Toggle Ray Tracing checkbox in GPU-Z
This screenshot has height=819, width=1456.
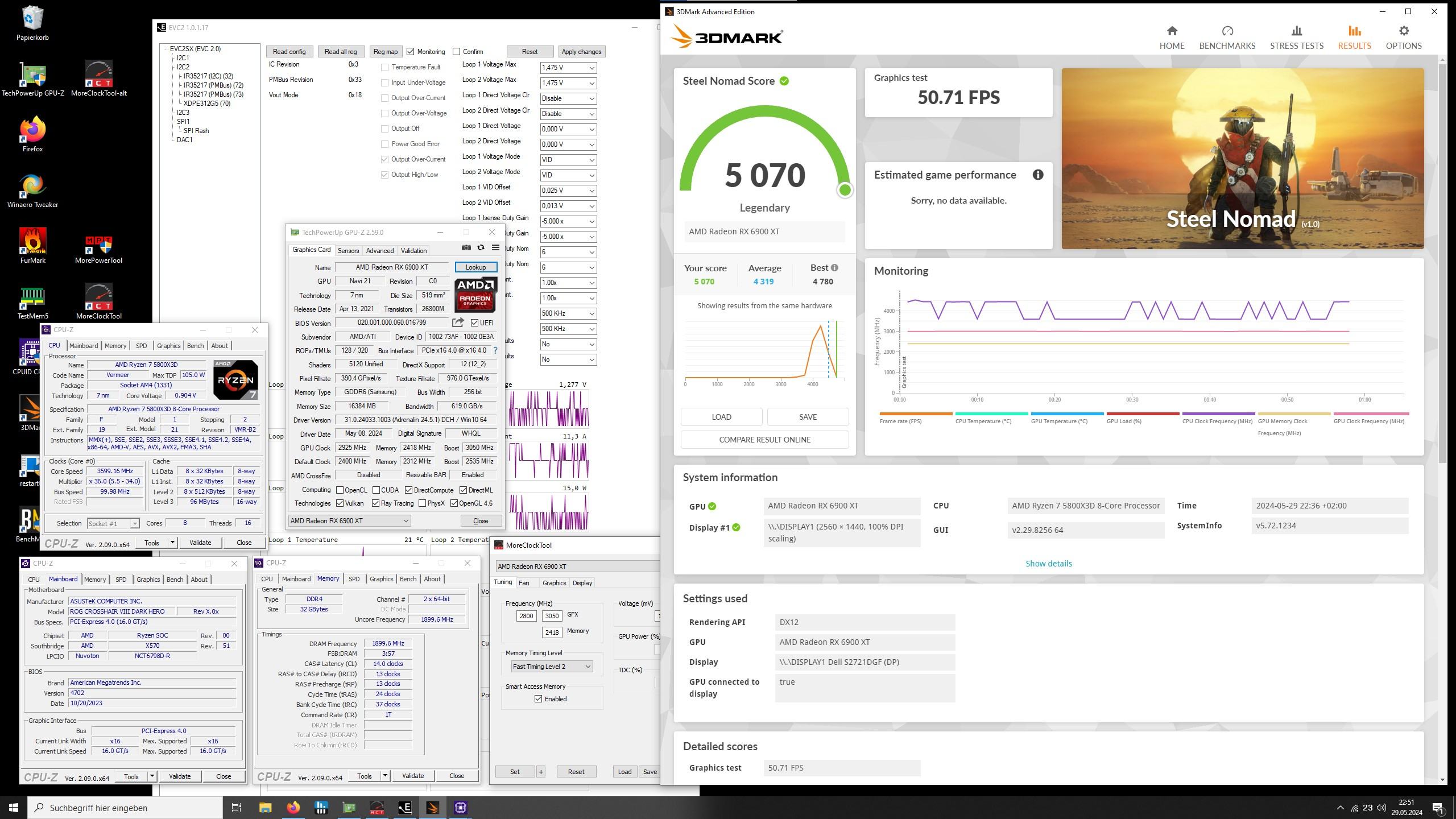pos(375,503)
